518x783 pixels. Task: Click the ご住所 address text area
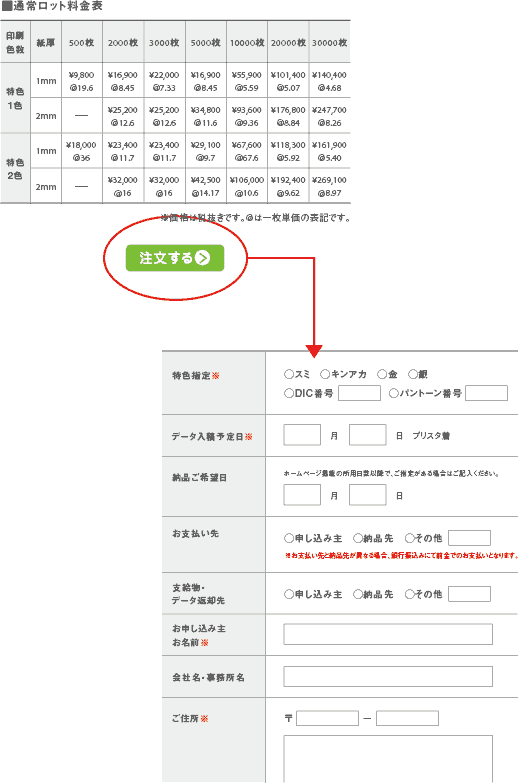pos(388,759)
